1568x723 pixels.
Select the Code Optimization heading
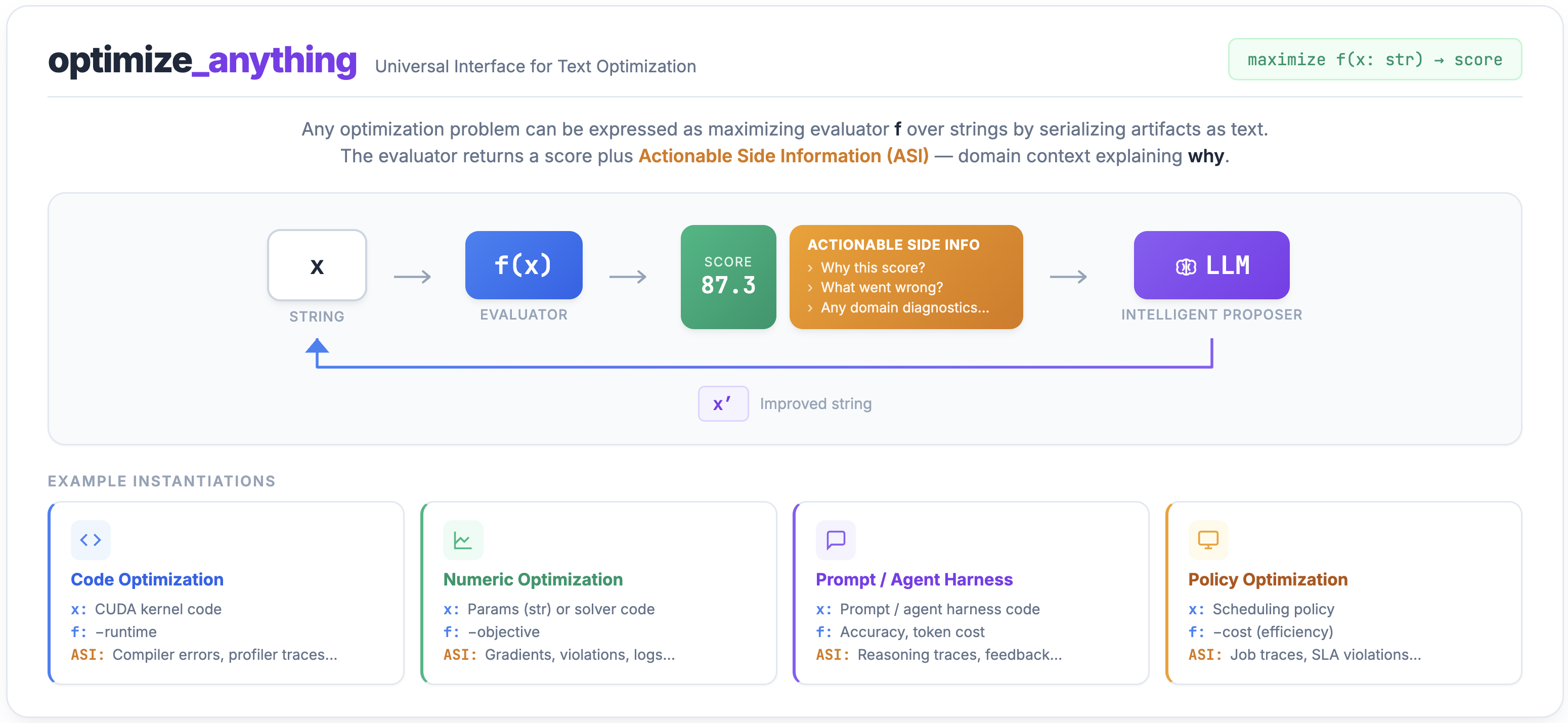(147, 579)
